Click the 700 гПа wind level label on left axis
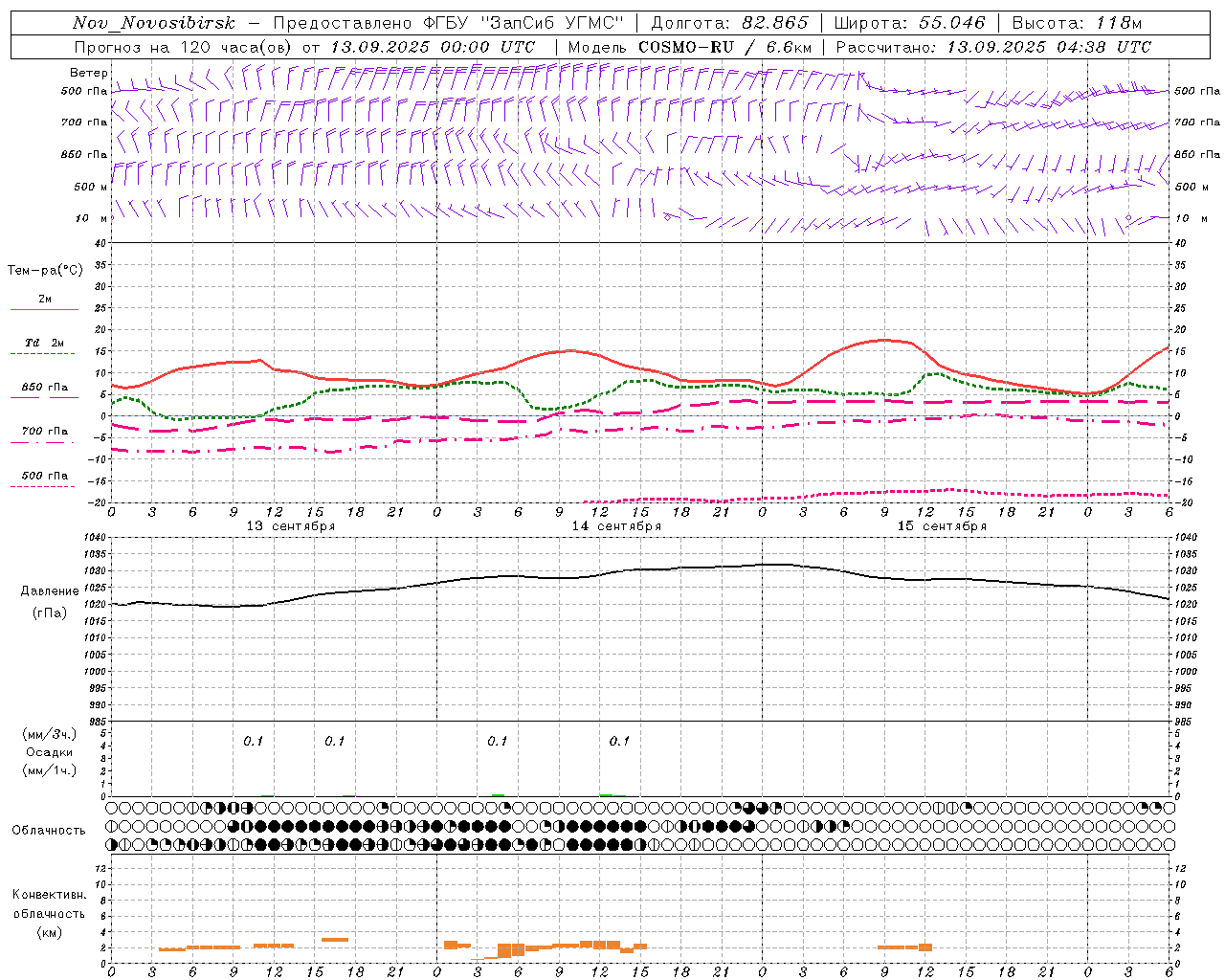This screenshot has height=980, width=1225. 84,122
